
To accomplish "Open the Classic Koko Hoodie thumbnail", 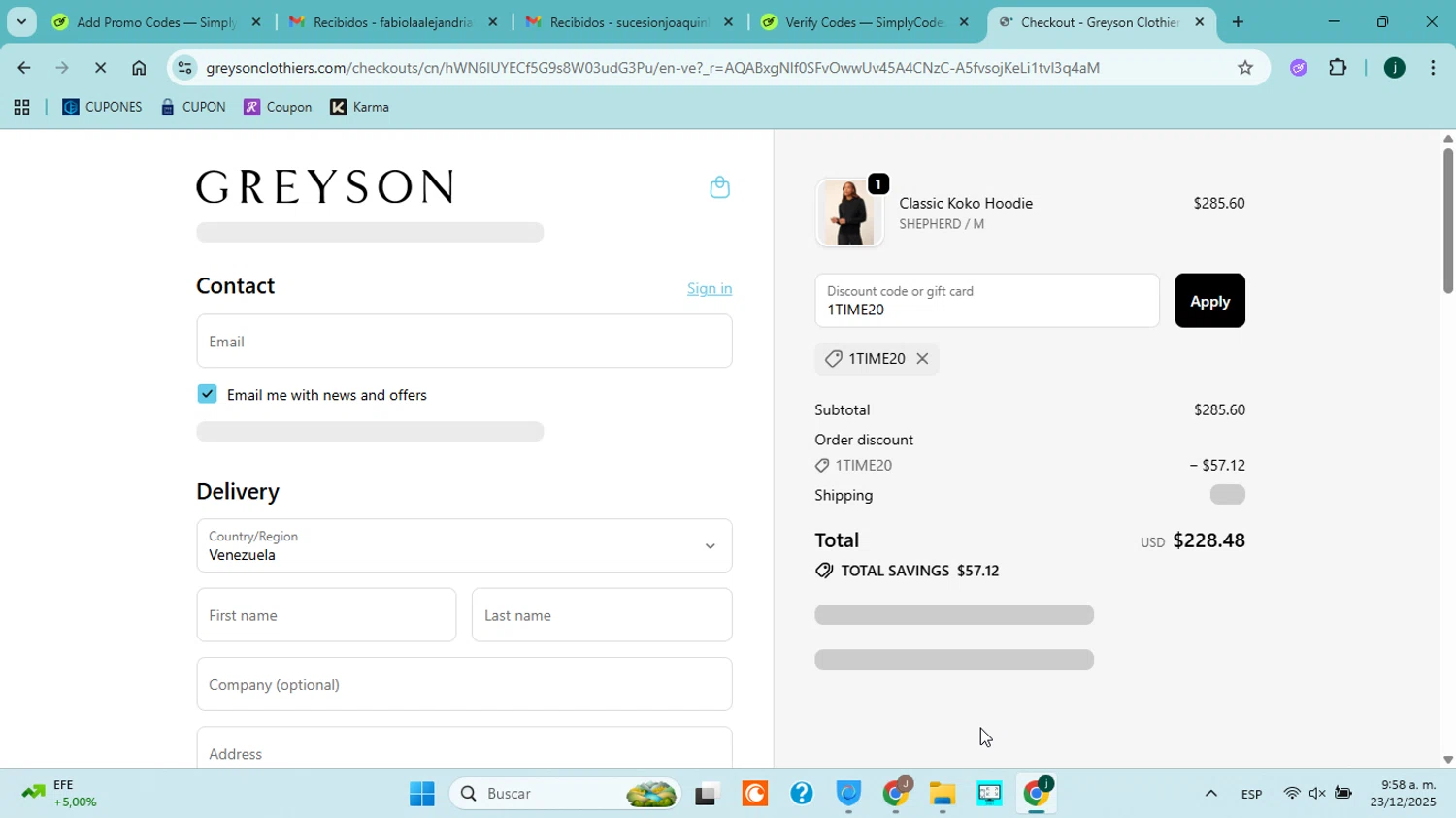I will [x=849, y=213].
